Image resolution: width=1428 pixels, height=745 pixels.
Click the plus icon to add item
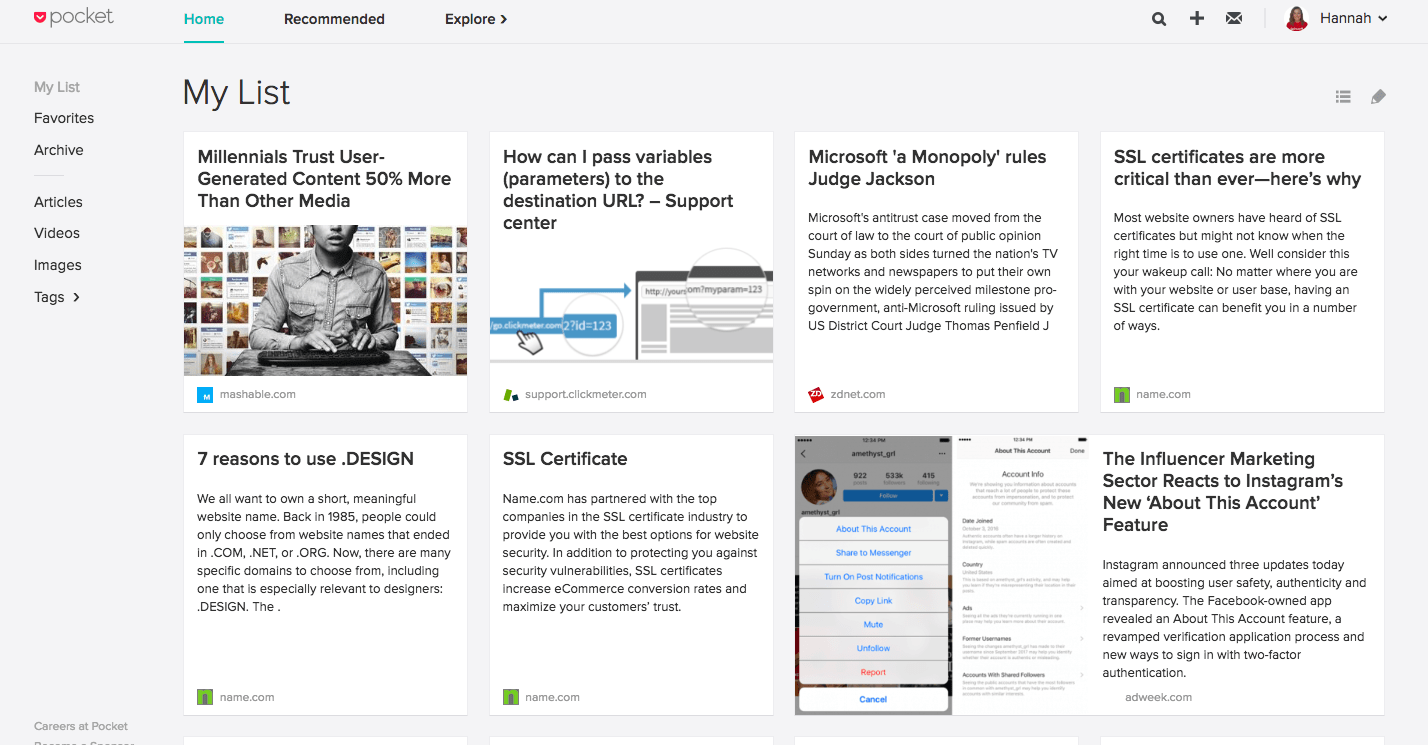1196,18
